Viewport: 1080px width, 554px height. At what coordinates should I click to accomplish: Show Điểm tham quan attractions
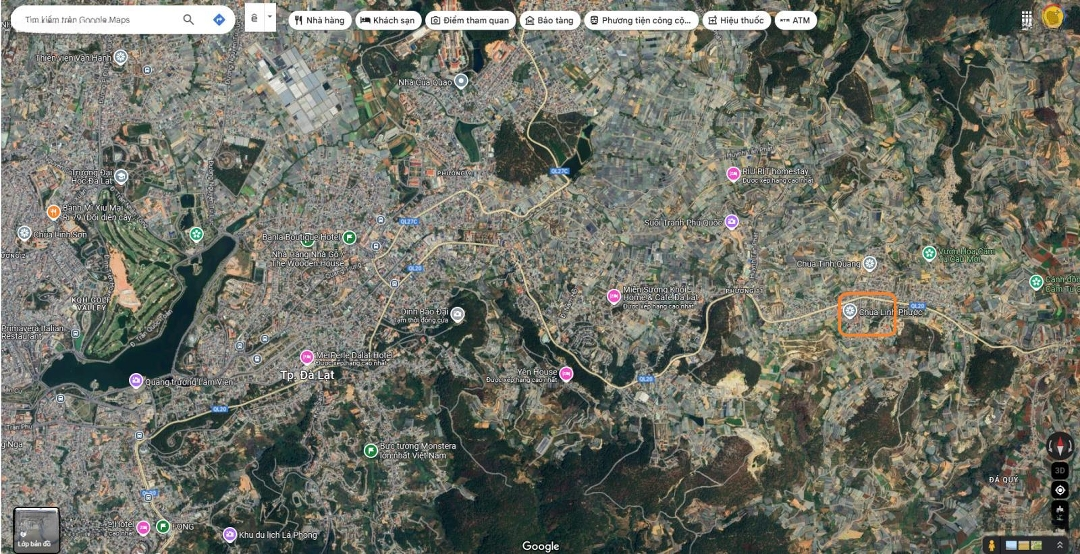point(469,20)
